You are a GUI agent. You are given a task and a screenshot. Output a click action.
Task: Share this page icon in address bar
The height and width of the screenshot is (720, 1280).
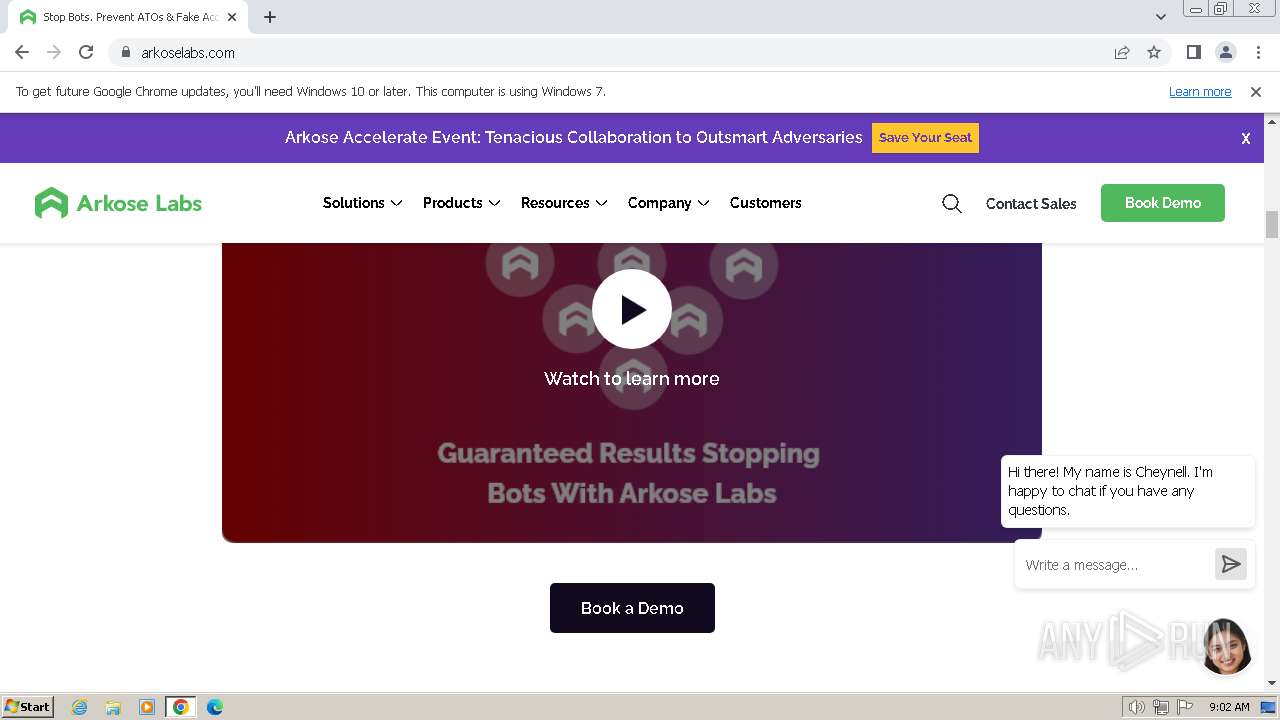click(1122, 52)
